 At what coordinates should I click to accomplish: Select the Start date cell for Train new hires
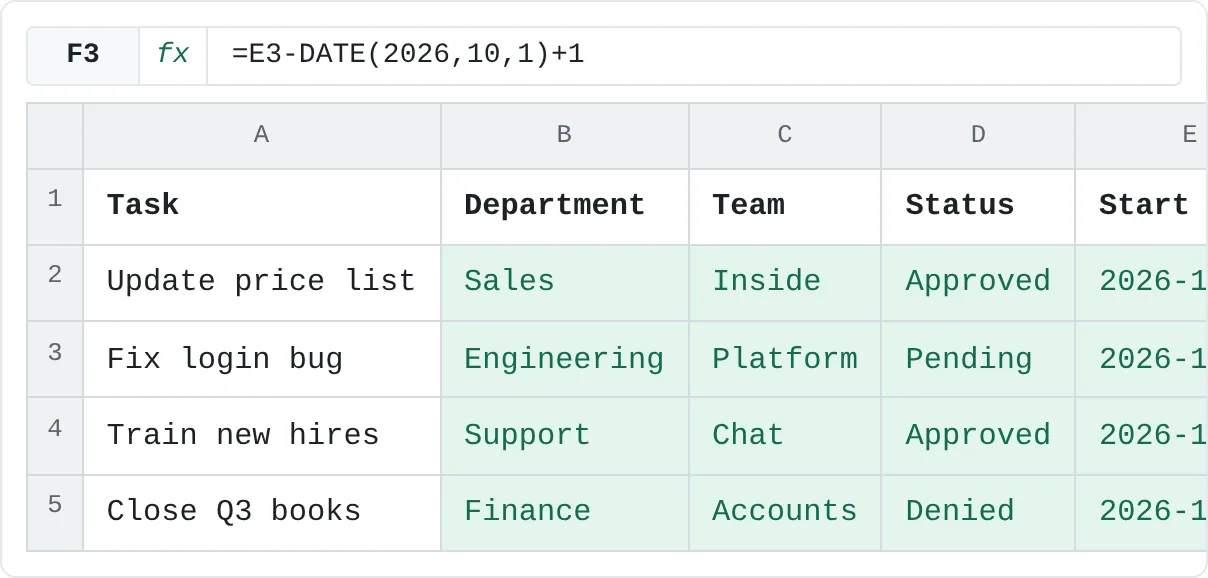1142,435
